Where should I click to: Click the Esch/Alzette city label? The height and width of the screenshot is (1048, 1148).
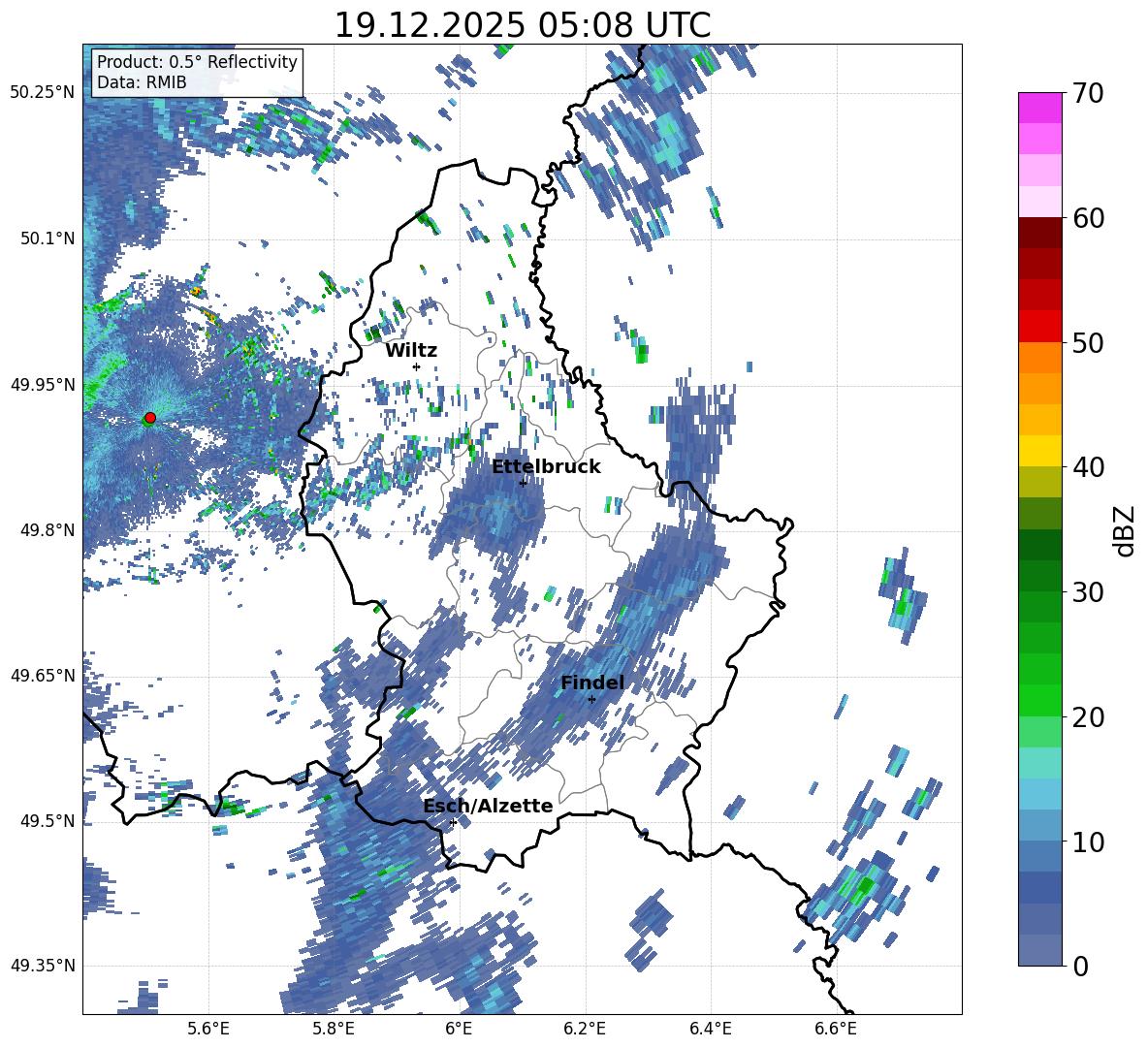[x=488, y=806]
